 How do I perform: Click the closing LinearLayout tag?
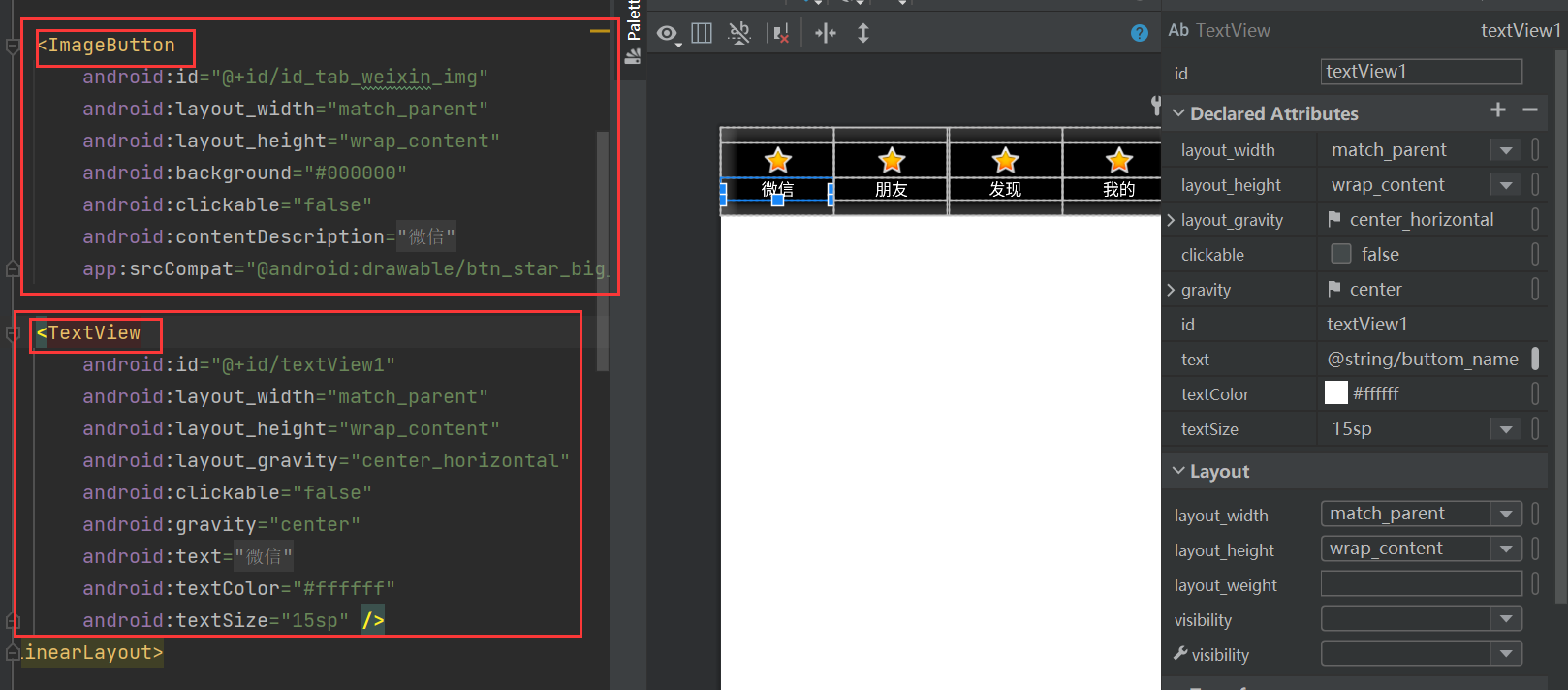[94, 653]
